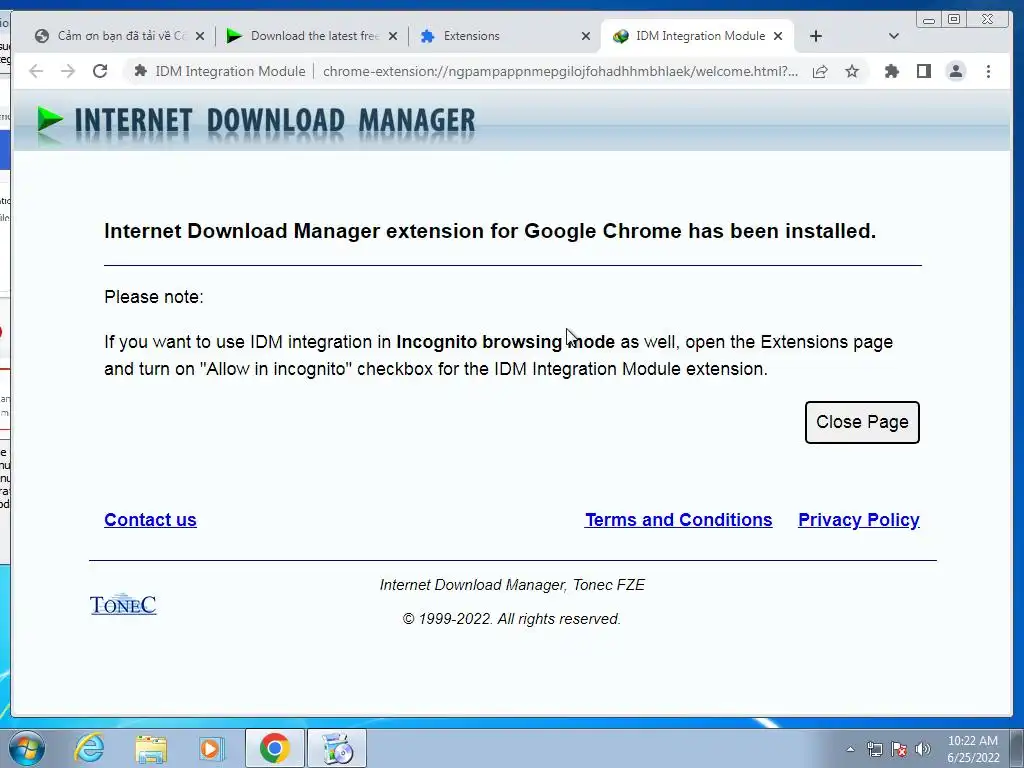1024x768 pixels.
Task: Click the Close Page button
Action: click(x=861, y=423)
